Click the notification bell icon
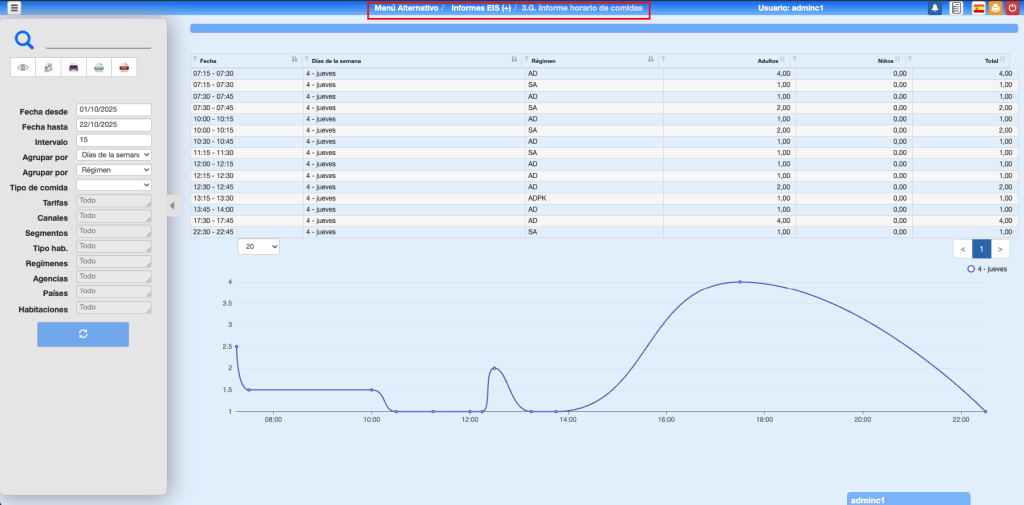The height and width of the screenshot is (505, 1024). (x=935, y=8)
